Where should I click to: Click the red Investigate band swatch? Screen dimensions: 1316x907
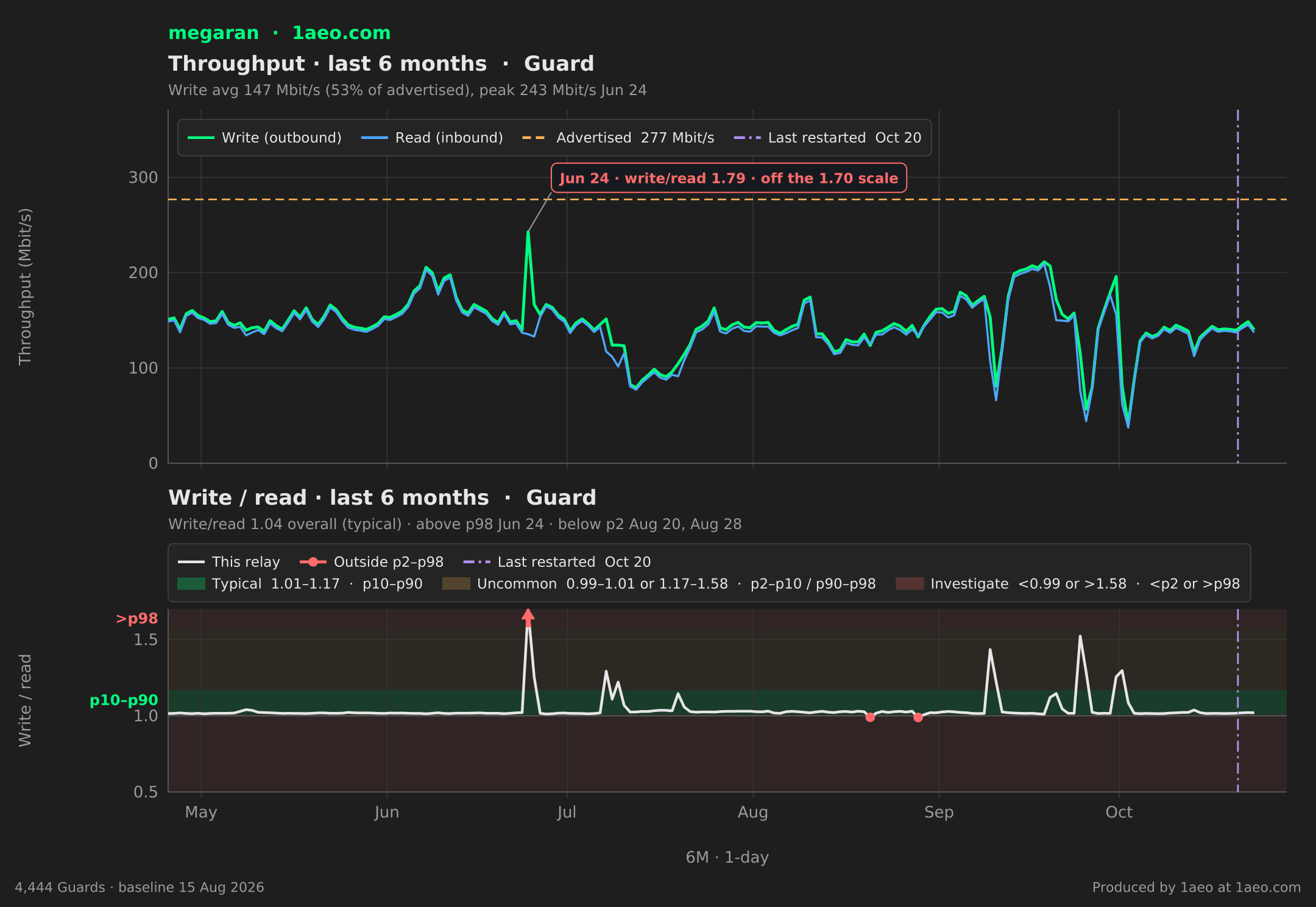910,584
